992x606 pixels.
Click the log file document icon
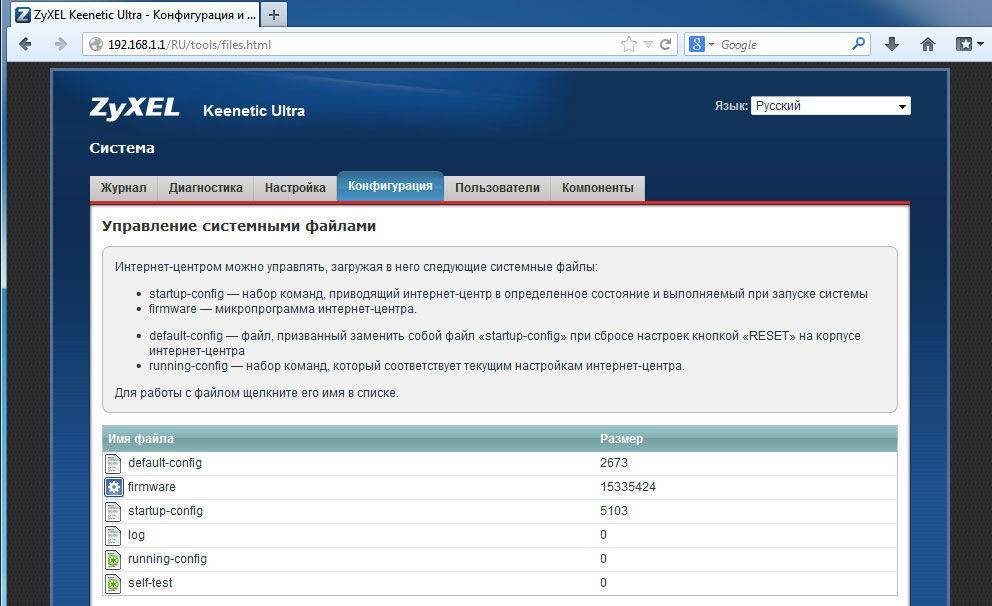click(x=114, y=535)
